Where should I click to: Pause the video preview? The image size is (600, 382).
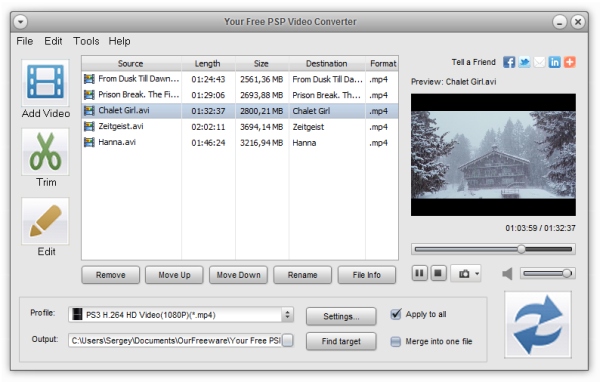pos(419,273)
